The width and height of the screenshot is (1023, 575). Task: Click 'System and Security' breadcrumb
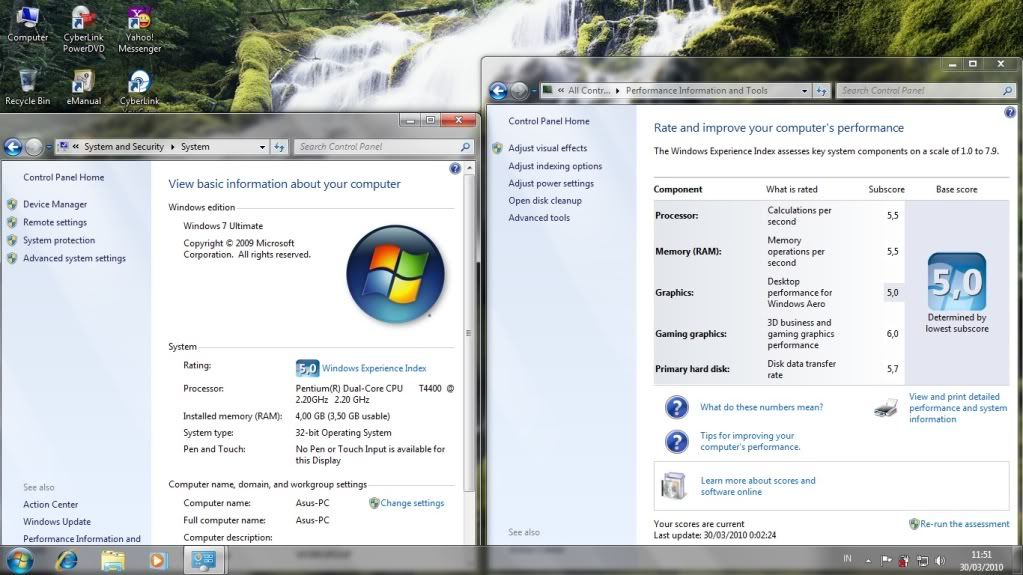[x=124, y=147]
